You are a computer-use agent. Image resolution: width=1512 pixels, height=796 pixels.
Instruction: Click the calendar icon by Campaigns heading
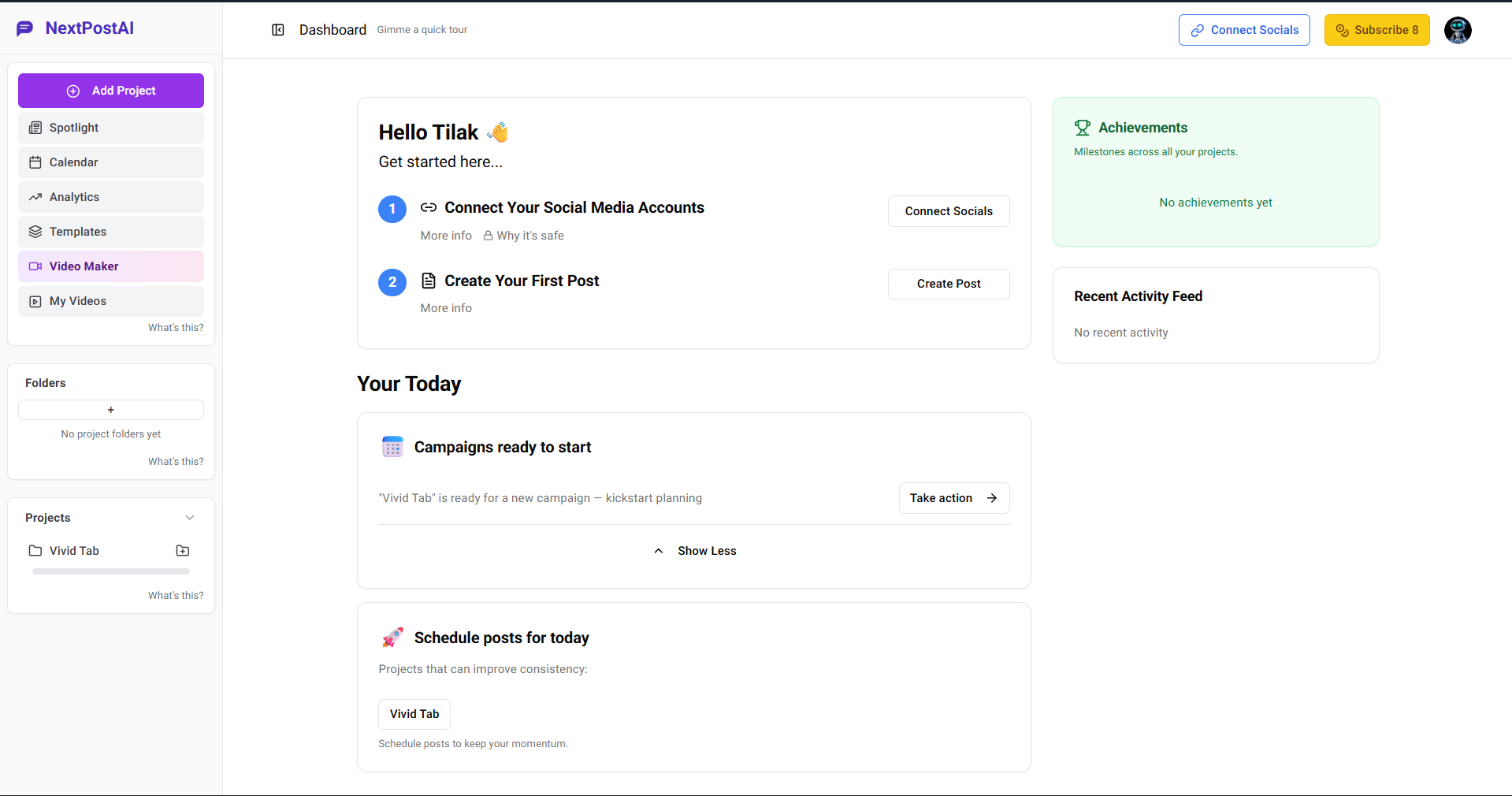coord(392,447)
